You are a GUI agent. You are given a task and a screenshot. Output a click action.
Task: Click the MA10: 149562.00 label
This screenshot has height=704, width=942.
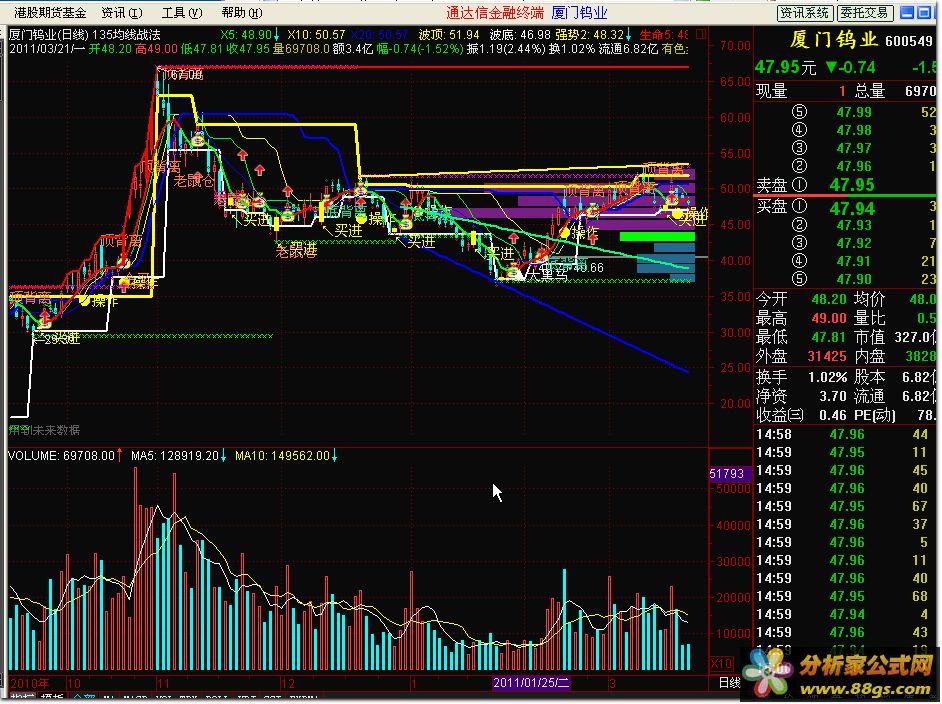coord(286,456)
